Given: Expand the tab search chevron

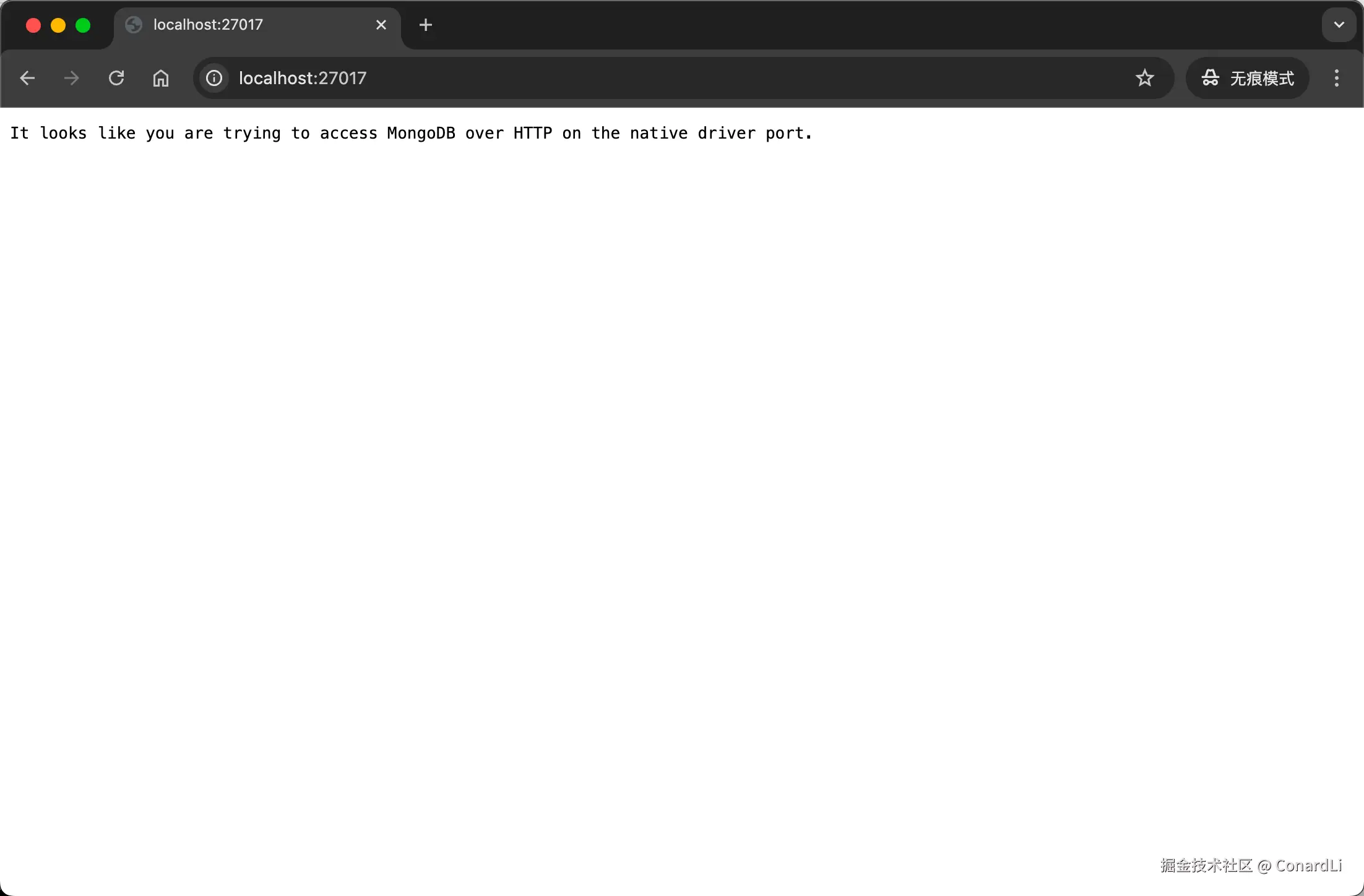Looking at the screenshot, I should (x=1339, y=25).
